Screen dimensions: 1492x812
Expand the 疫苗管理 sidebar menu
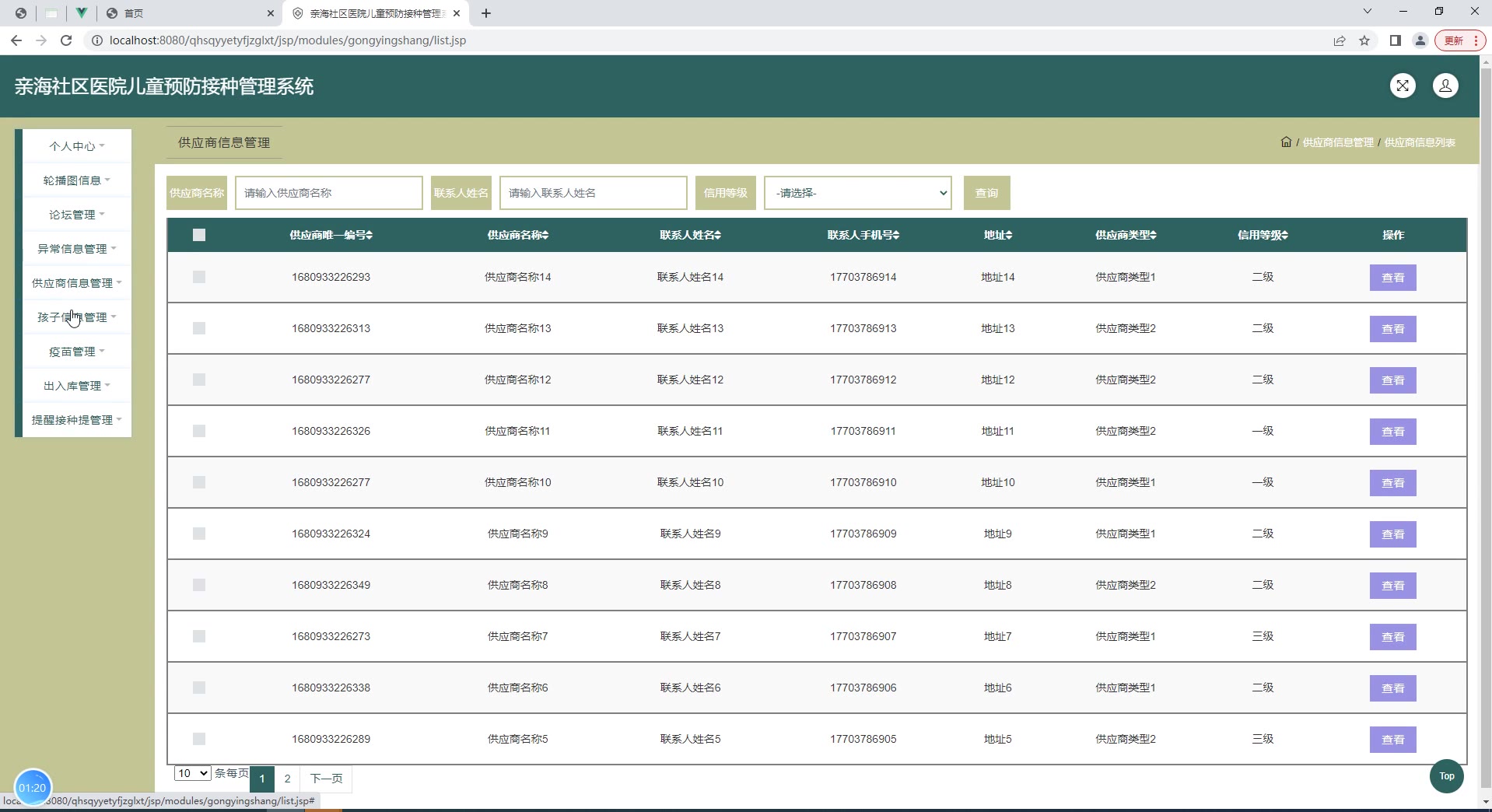tap(76, 352)
